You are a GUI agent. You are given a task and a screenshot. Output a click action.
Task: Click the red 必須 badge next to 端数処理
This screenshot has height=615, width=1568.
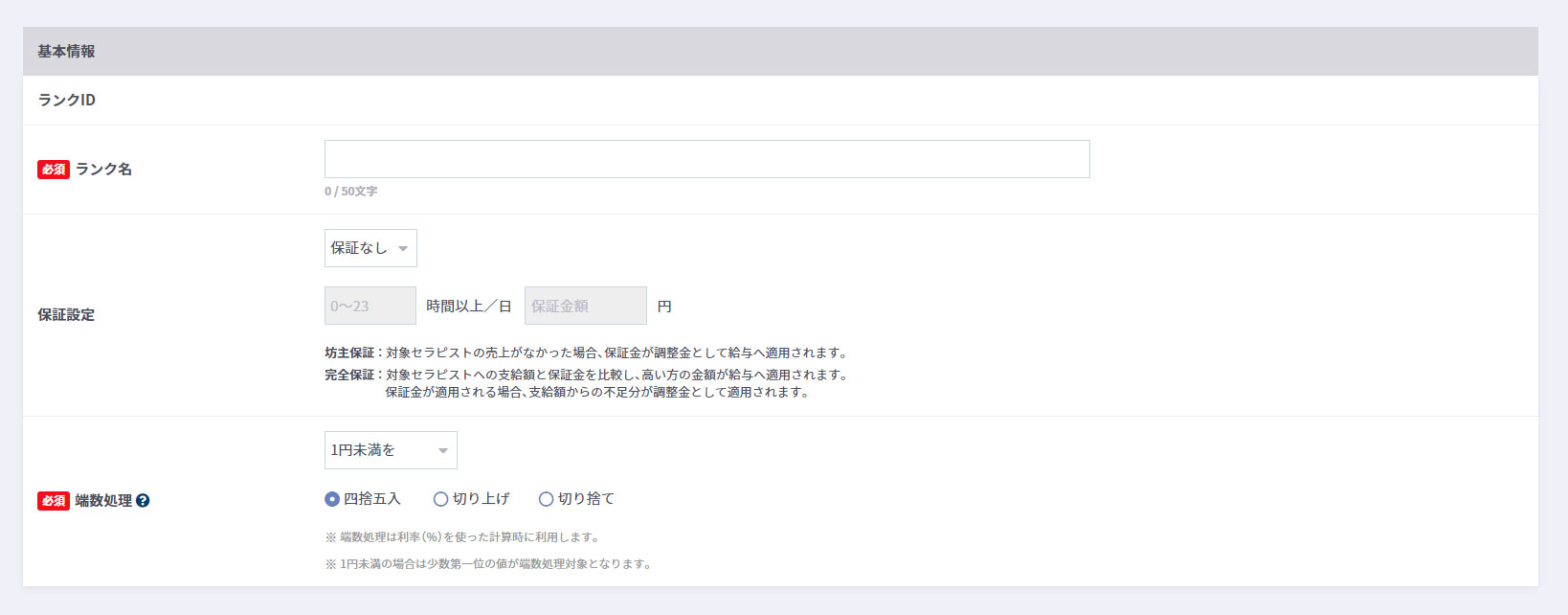(54, 501)
